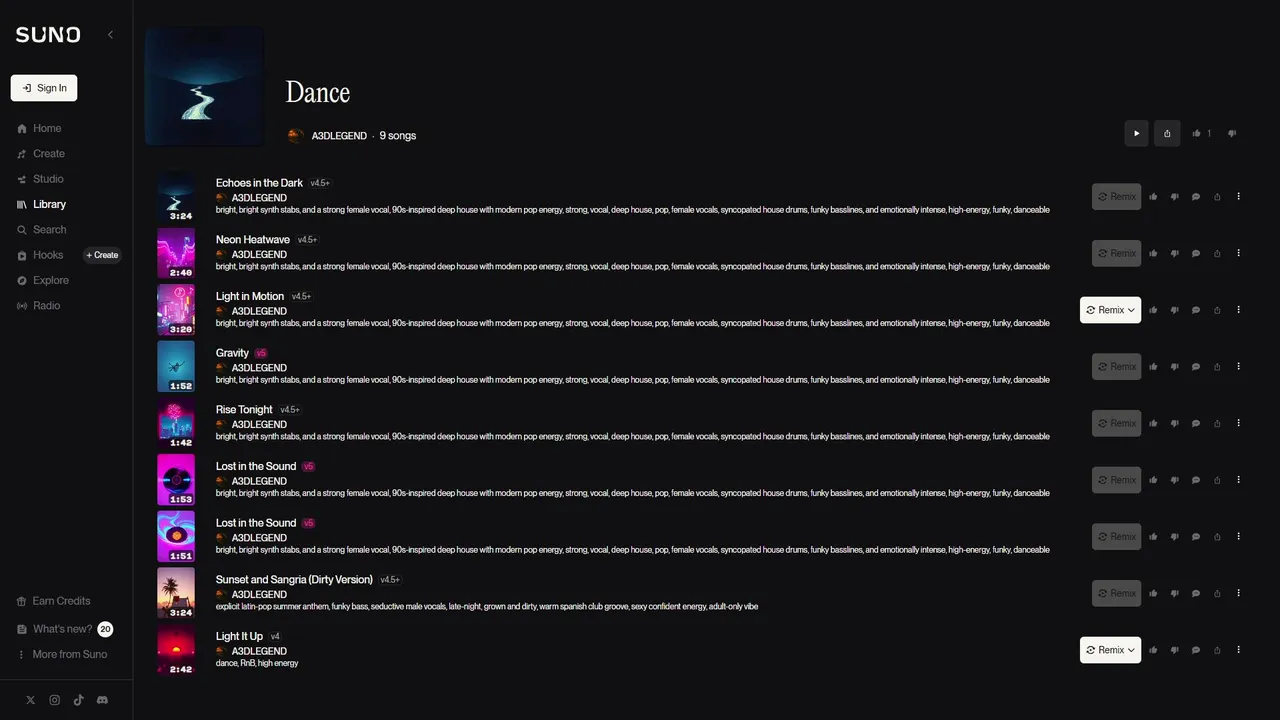The height and width of the screenshot is (720, 1280).
Task: Share the Dance playlist
Action: pos(1167,133)
